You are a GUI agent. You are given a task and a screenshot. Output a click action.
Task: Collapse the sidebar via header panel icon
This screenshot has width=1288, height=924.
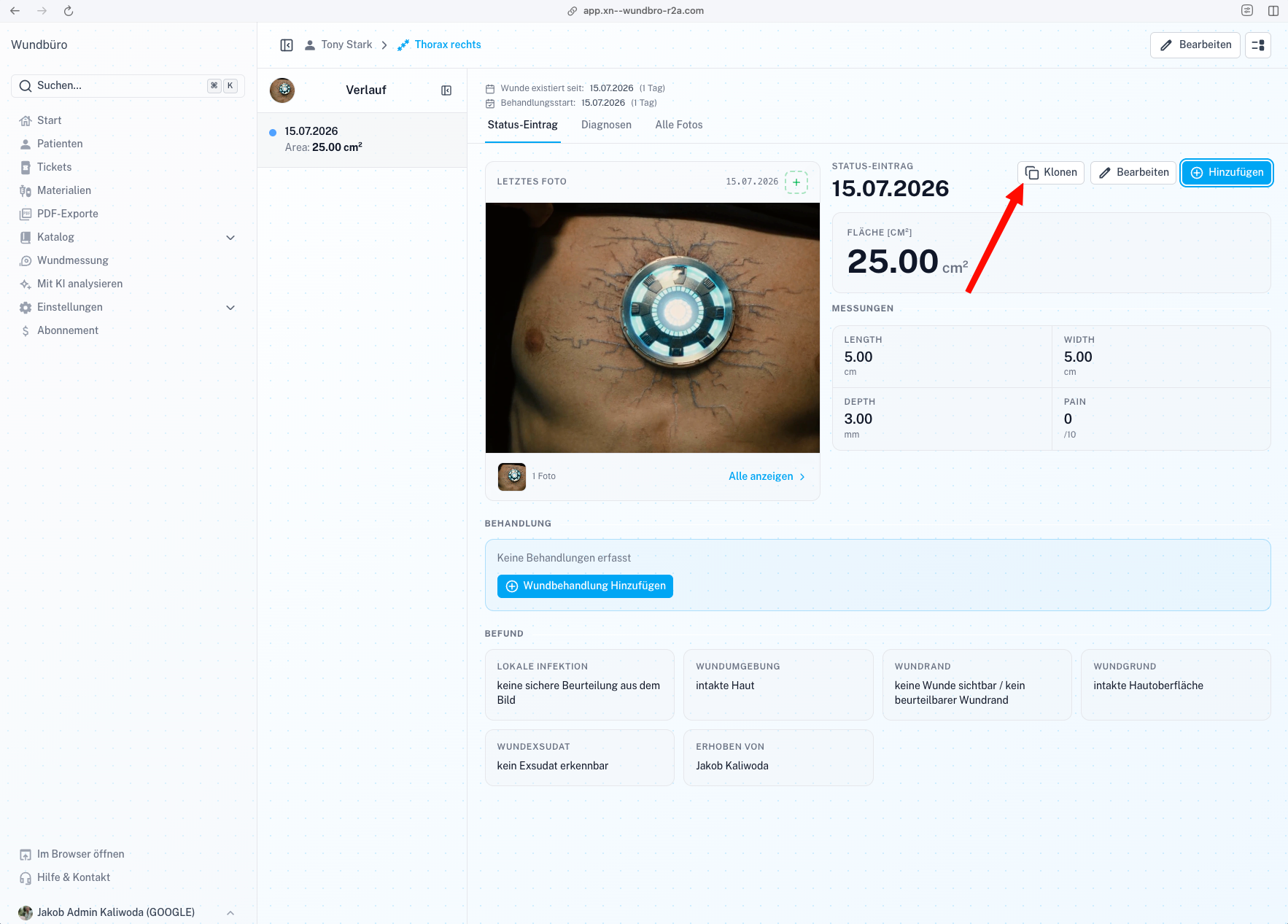[287, 45]
